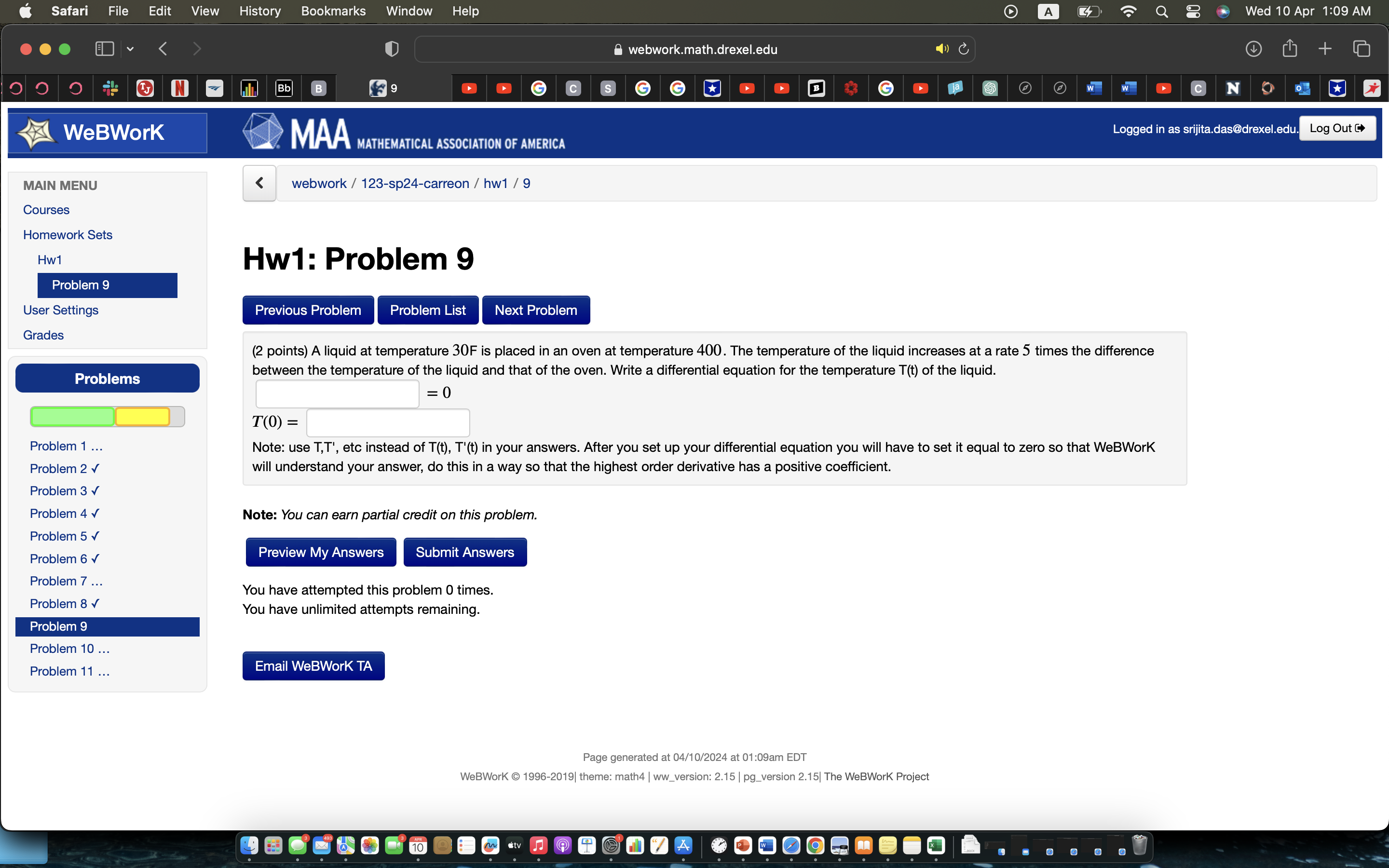Open Control Center in menu bar
1389x868 pixels.
[x=1193, y=11]
